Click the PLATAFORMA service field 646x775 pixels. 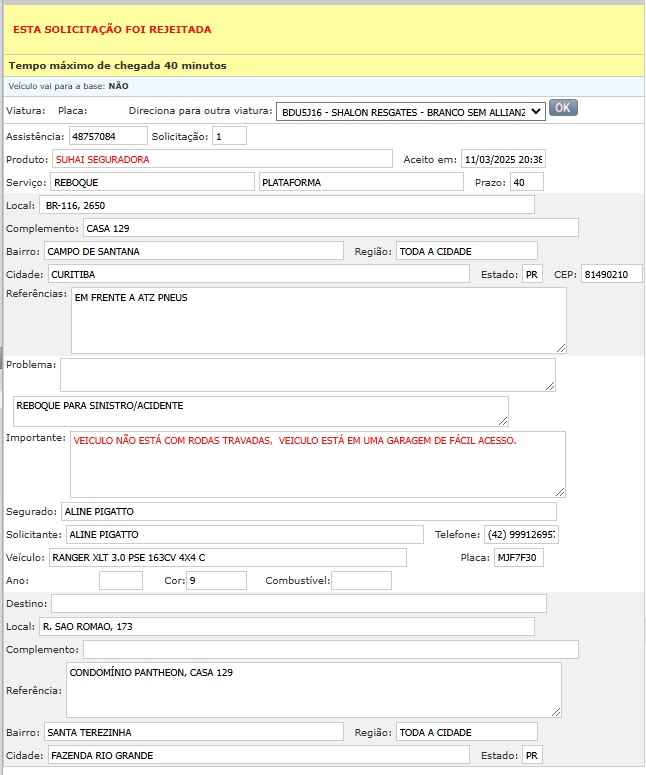pyautogui.click(x=360, y=182)
